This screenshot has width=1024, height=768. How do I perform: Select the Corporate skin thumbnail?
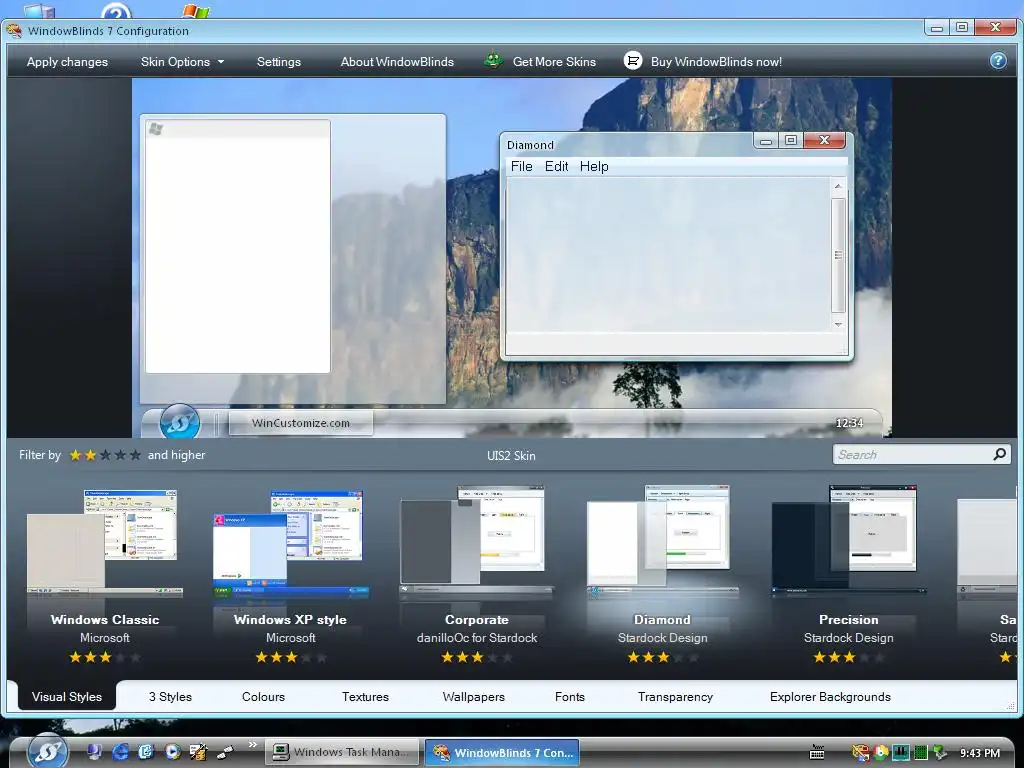point(477,540)
